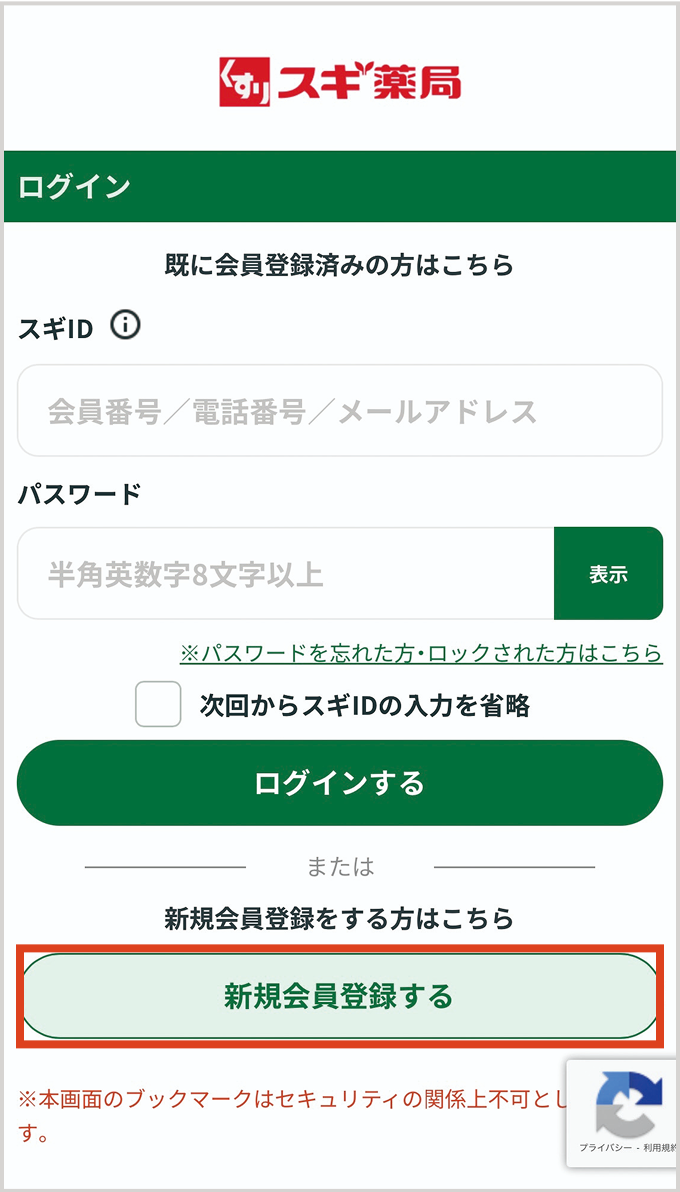
Task: Focus the スギID member number field
Action: point(339,411)
